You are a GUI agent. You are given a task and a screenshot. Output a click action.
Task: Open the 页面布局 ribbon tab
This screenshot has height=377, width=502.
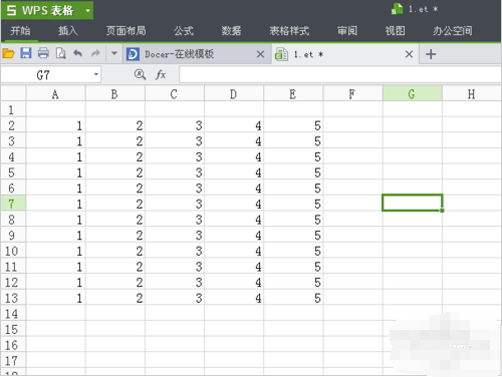pyautogui.click(x=126, y=31)
